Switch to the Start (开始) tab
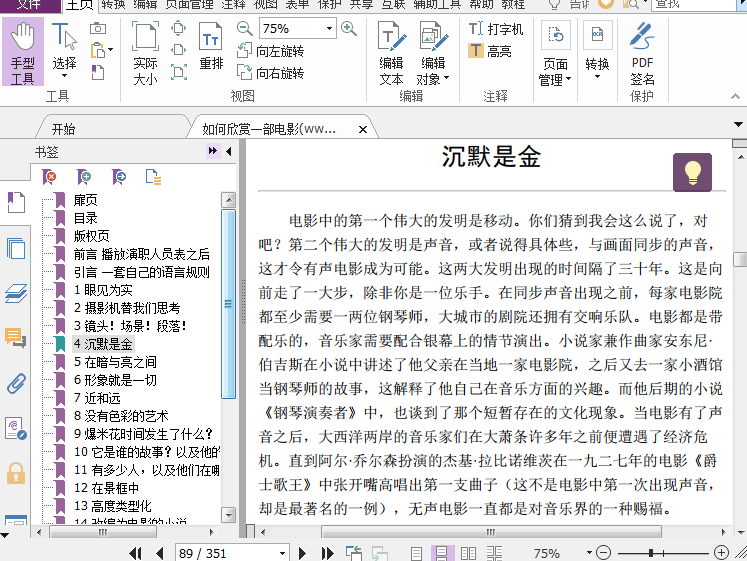The width and height of the screenshot is (747, 561). coord(63,129)
